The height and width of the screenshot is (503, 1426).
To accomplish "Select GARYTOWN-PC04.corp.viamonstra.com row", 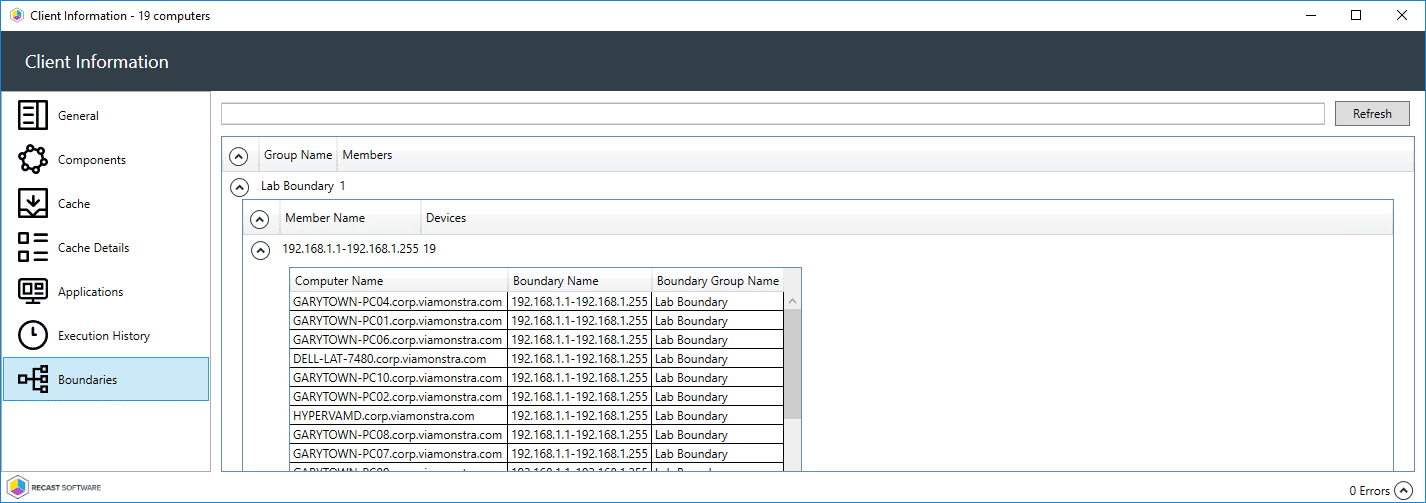I will (x=536, y=301).
